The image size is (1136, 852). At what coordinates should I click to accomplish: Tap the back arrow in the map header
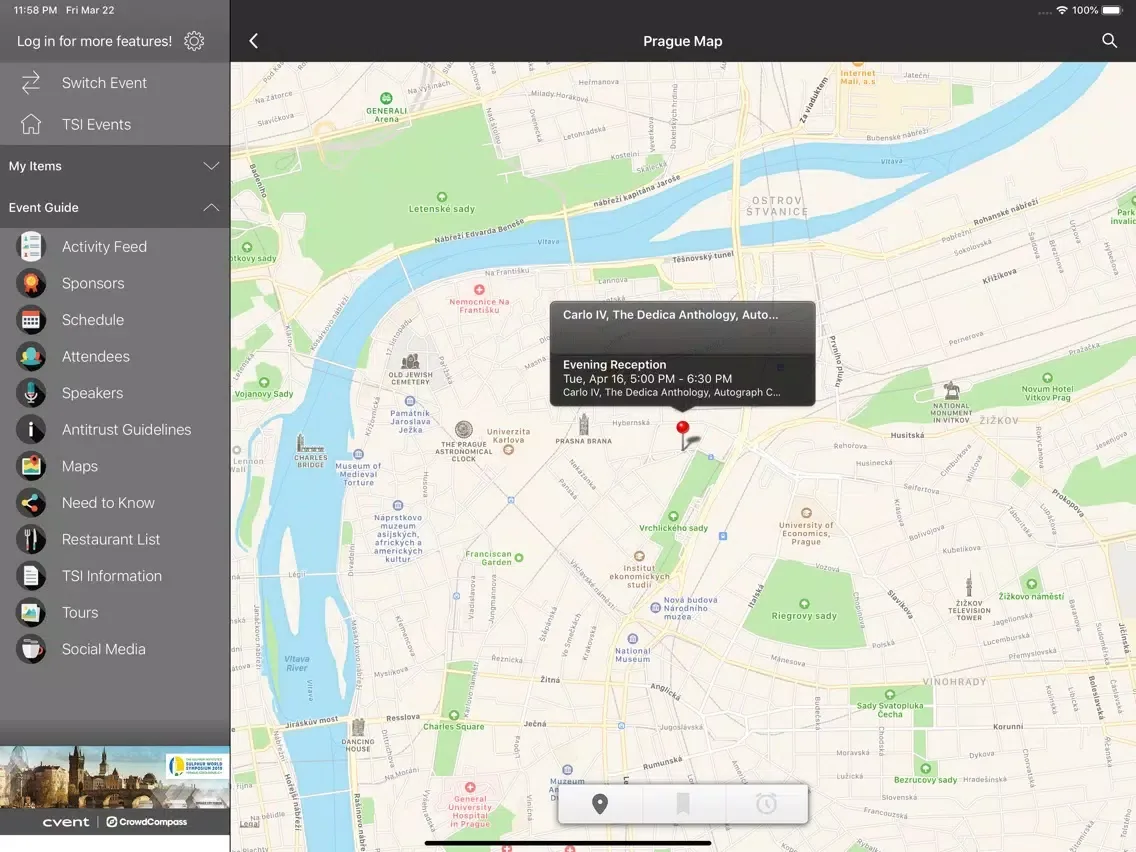pos(254,41)
